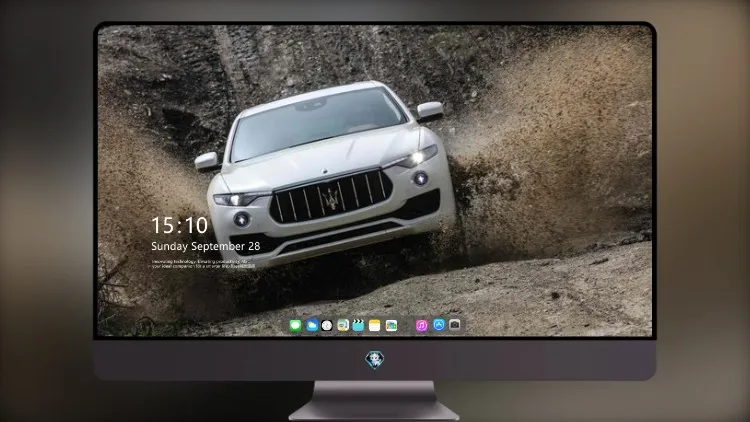Open the yellow Notes app icon
This screenshot has height=422, width=750.
tap(375, 326)
